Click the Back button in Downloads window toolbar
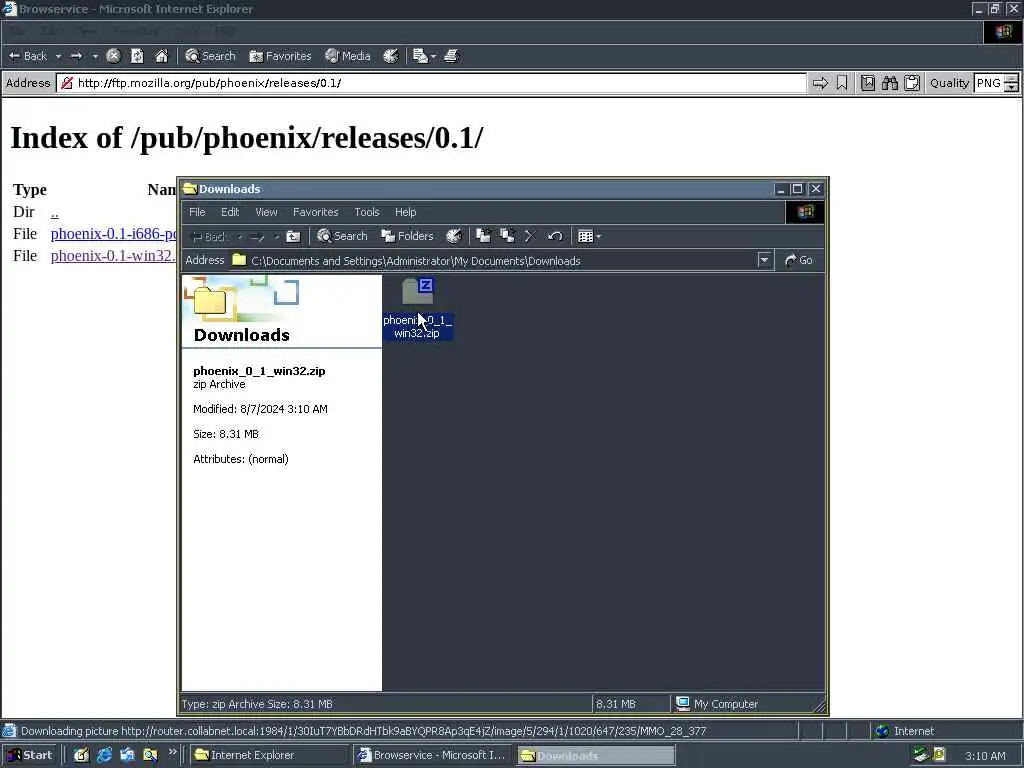 [208, 236]
